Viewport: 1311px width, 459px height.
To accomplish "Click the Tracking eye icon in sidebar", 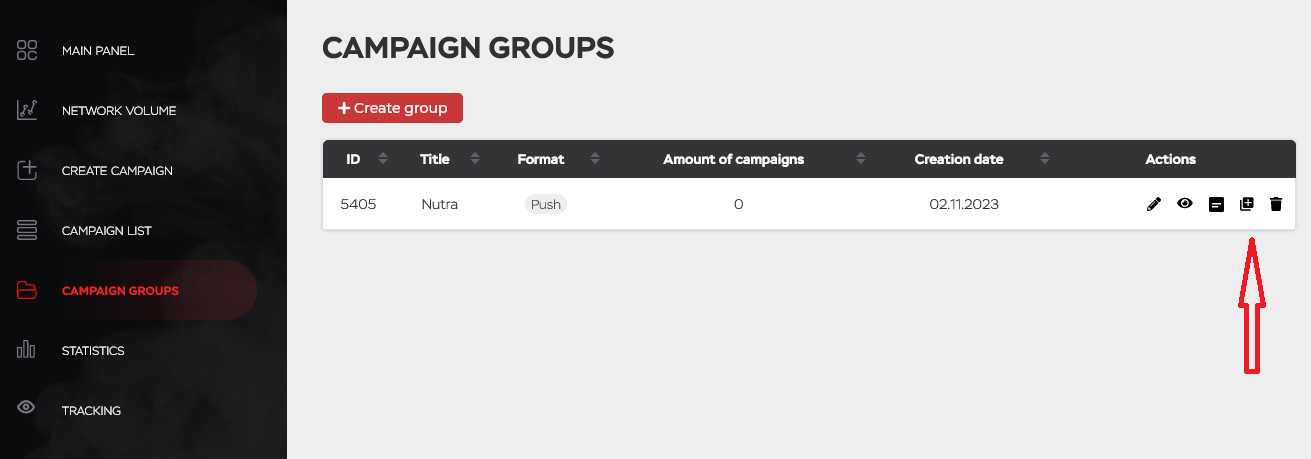I will point(27,407).
